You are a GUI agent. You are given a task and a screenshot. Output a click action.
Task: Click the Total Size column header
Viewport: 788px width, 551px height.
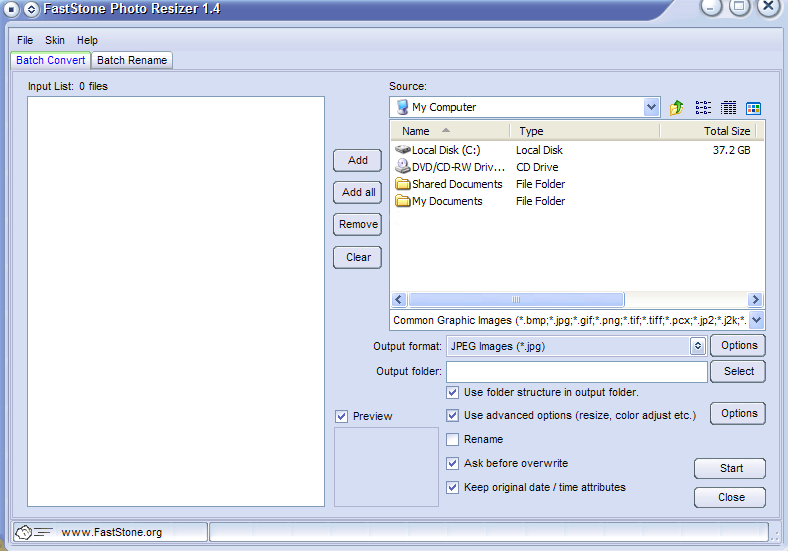point(709,131)
